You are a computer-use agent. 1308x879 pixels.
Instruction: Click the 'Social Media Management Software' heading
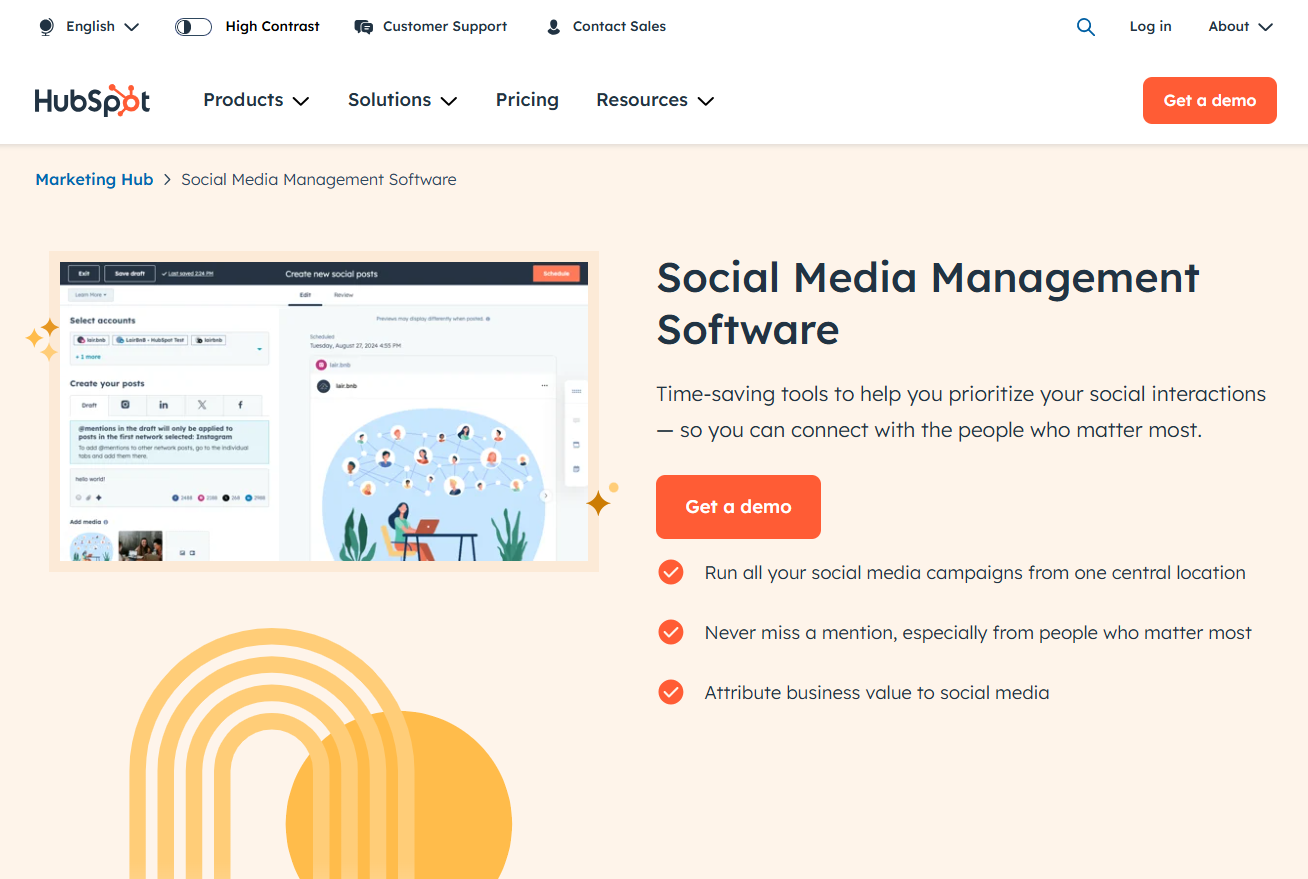click(928, 303)
